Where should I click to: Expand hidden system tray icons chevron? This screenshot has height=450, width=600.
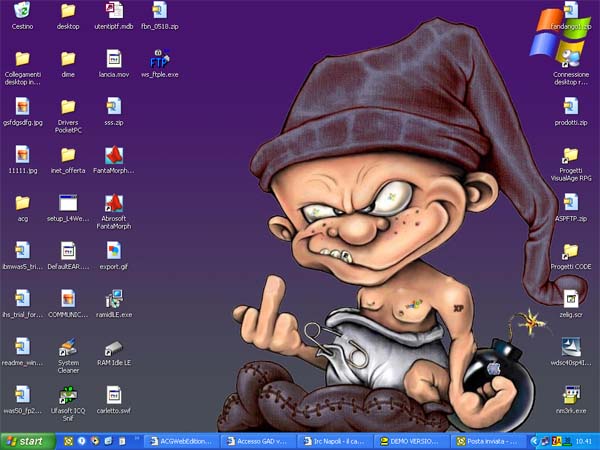tap(534, 442)
